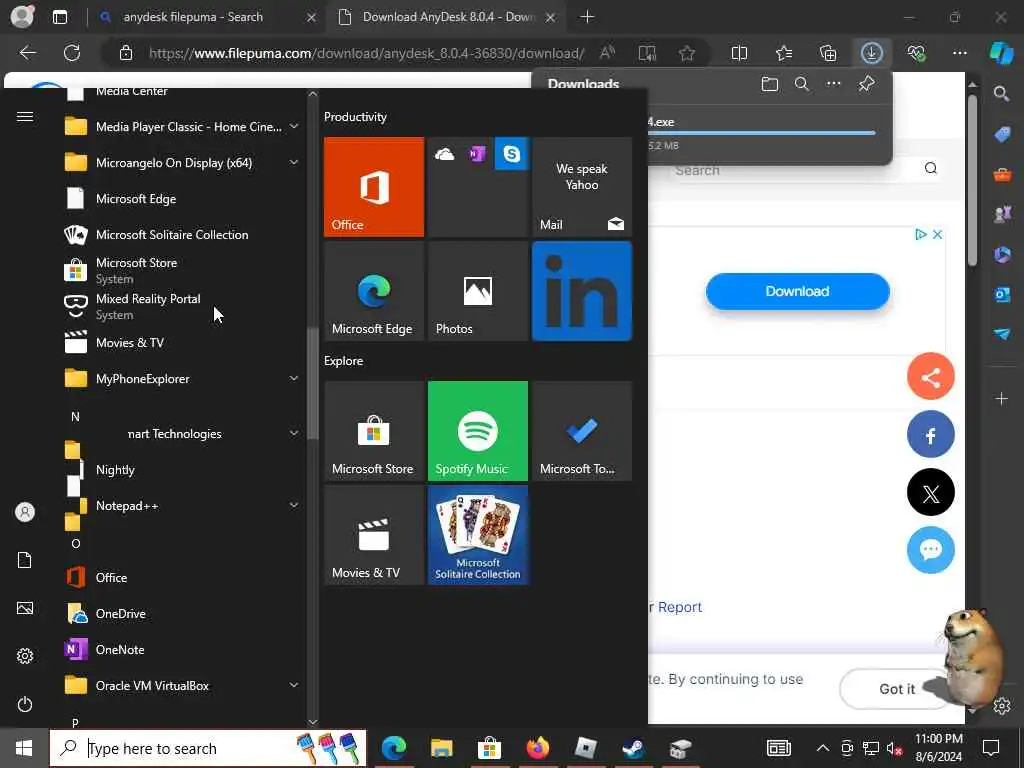Open File Explorer from the taskbar

[x=441, y=748]
